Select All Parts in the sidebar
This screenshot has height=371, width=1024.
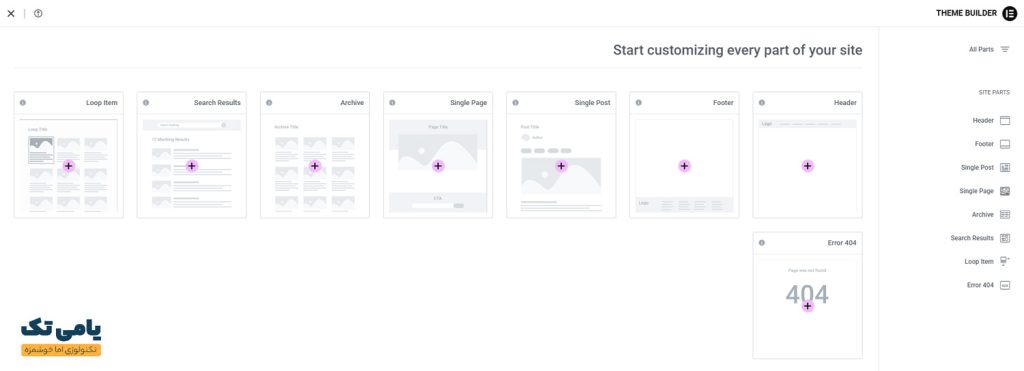(981, 50)
